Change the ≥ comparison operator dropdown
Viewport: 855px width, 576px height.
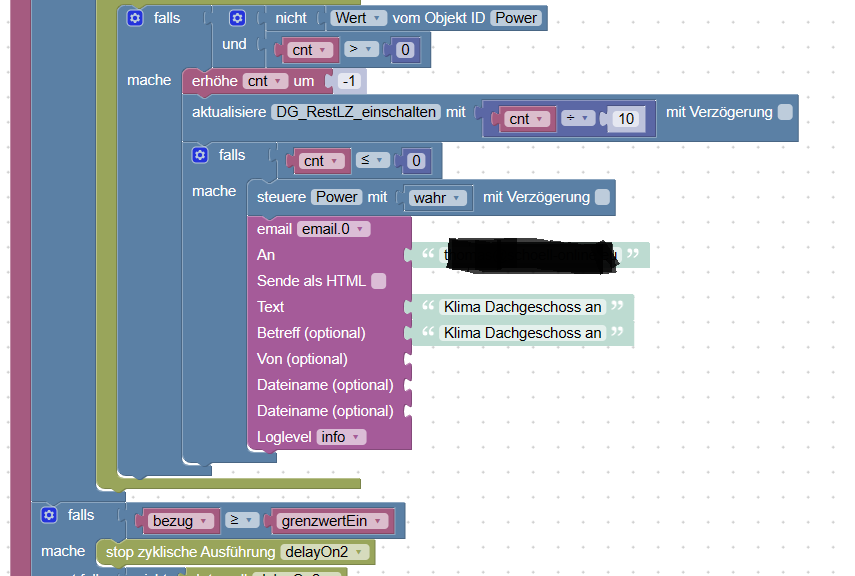point(242,520)
